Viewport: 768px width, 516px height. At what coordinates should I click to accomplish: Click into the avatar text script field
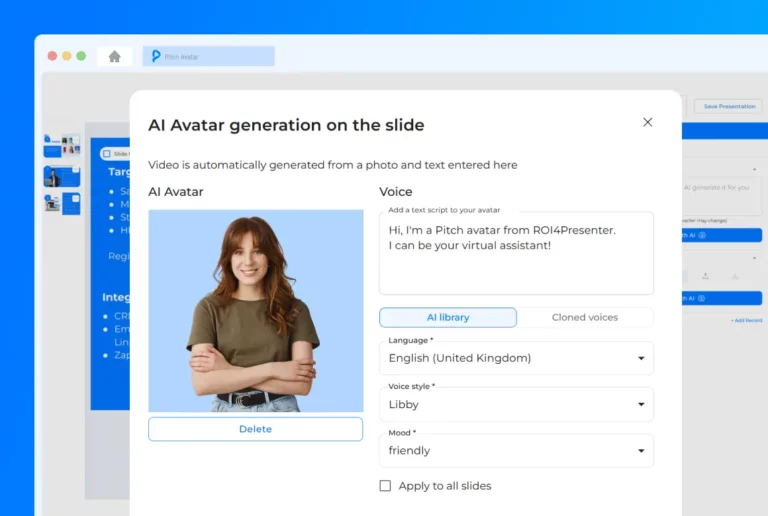[516, 260]
